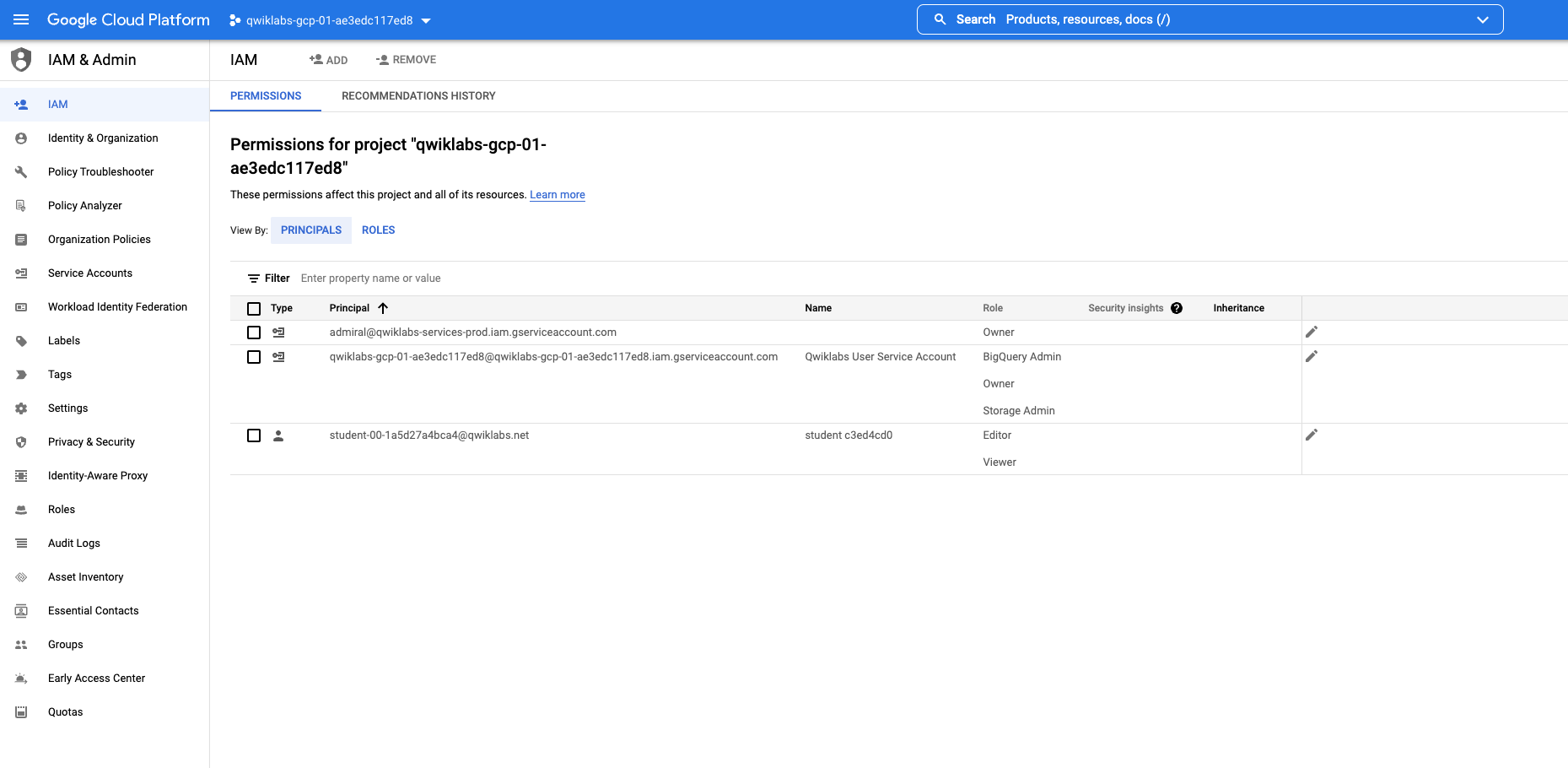The image size is (1568, 768).
Task: Open the Search magnifier in the top bar
Action: point(939,19)
